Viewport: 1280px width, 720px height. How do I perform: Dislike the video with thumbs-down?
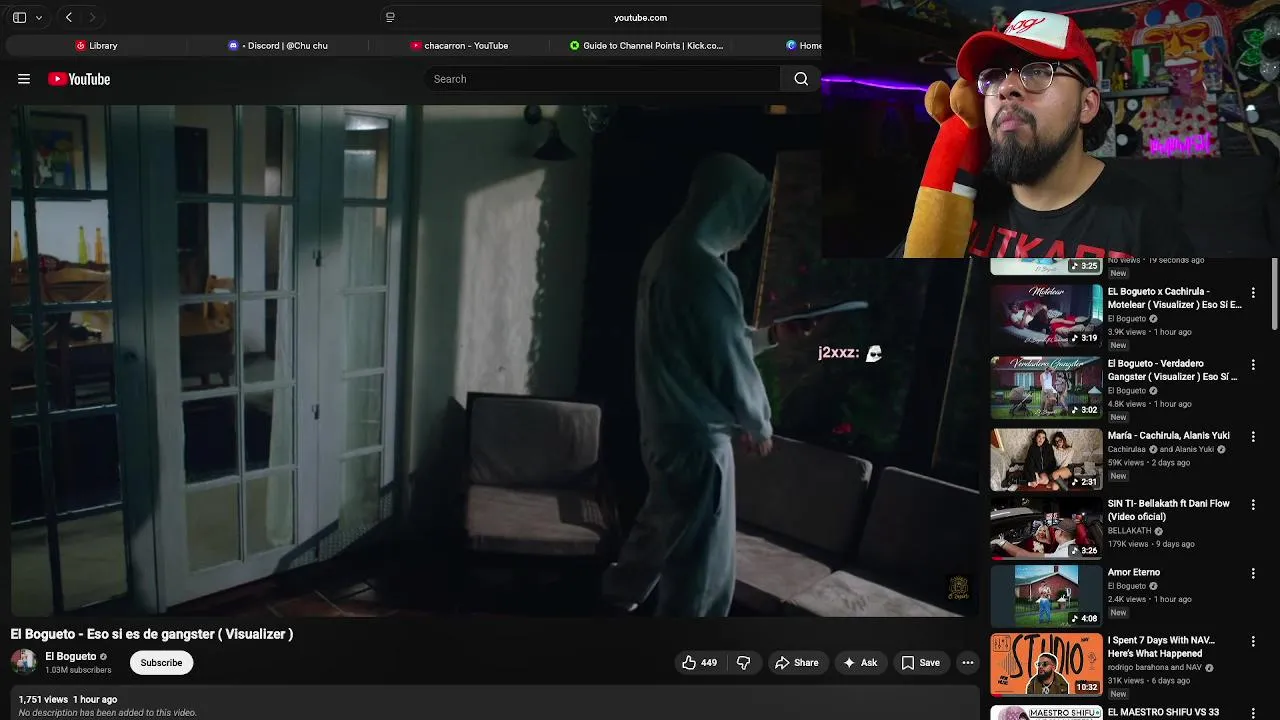(743, 662)
